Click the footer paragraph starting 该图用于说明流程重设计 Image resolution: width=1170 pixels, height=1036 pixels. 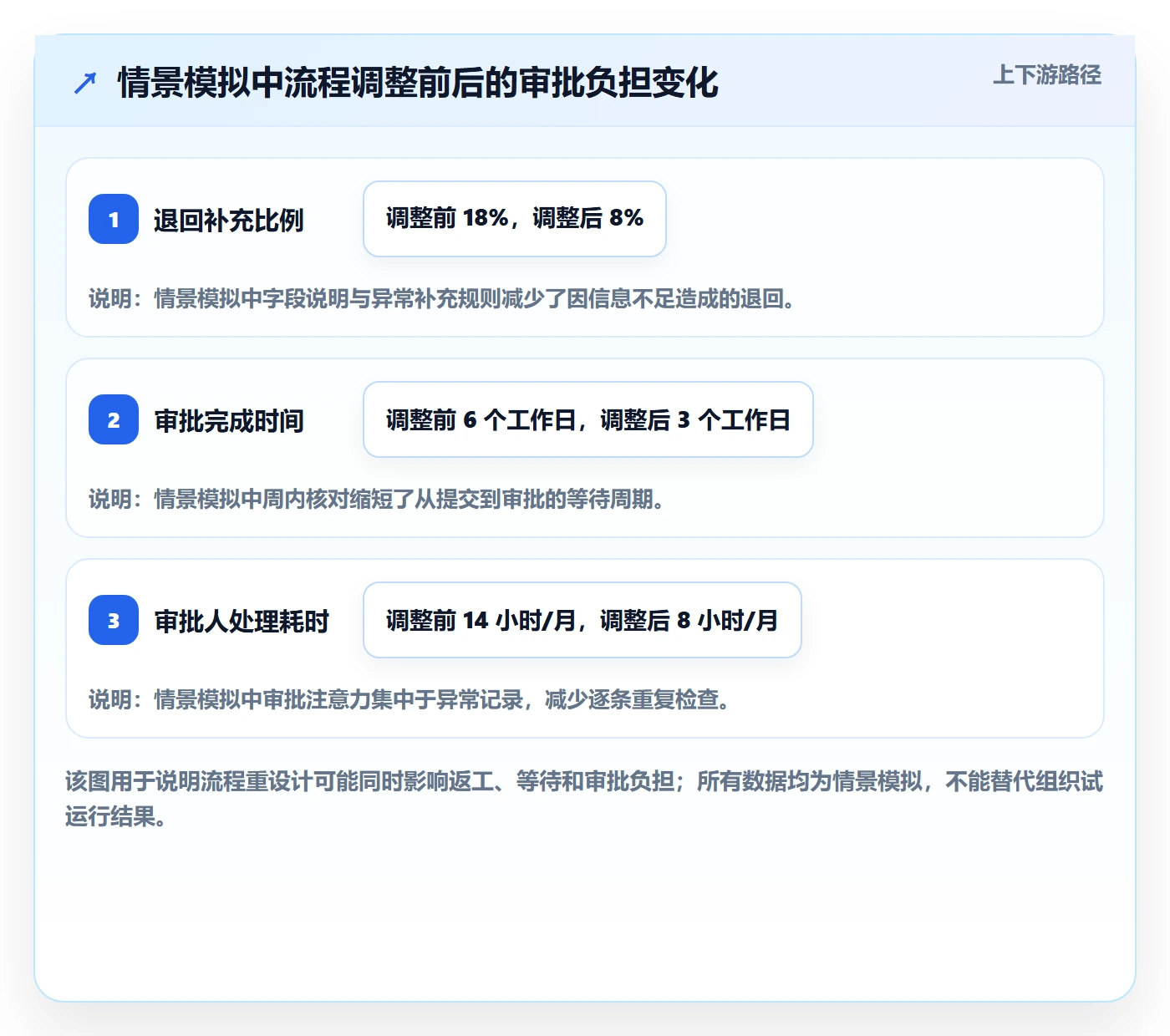584,799
